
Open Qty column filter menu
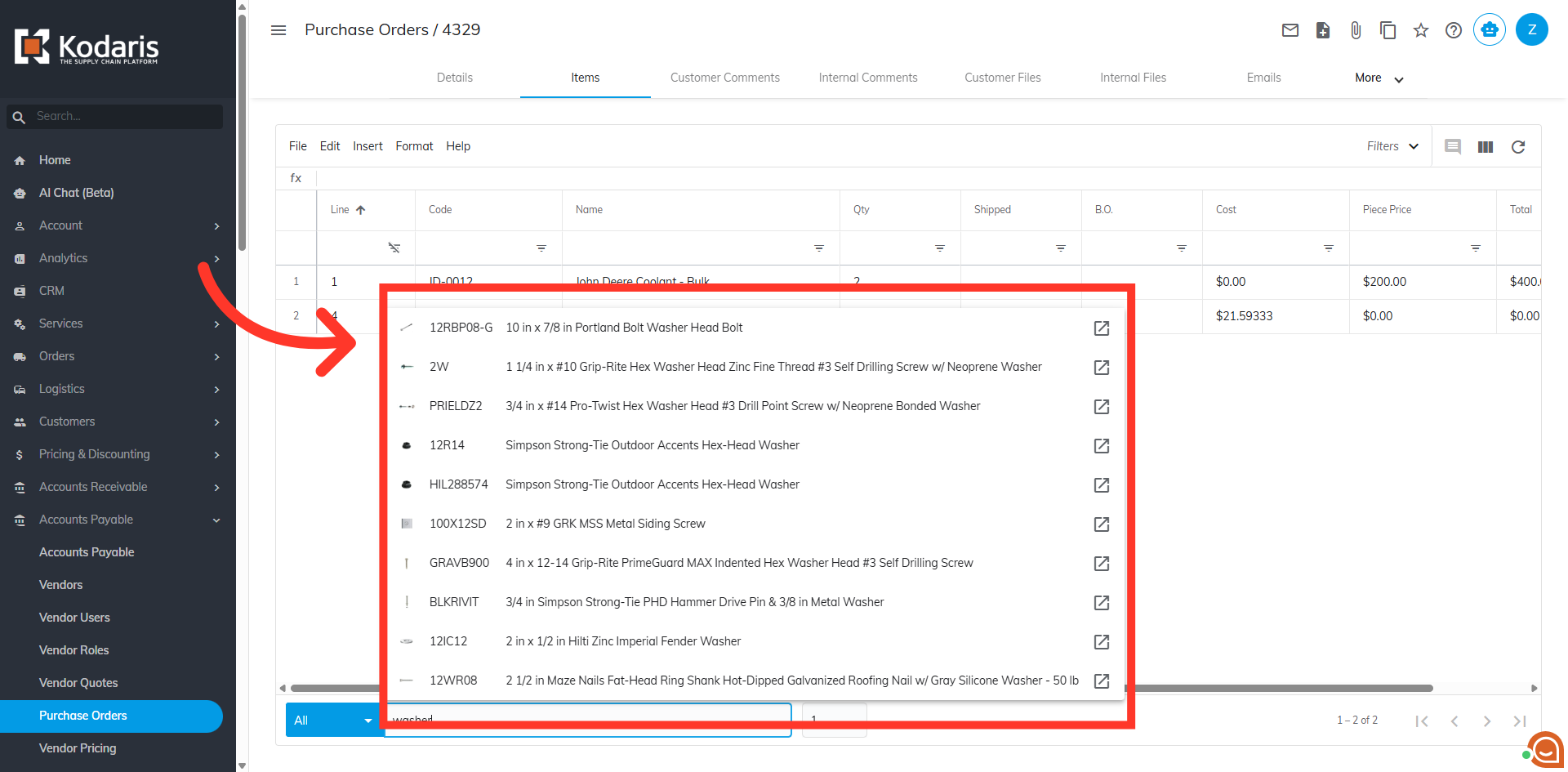(940, 248)
